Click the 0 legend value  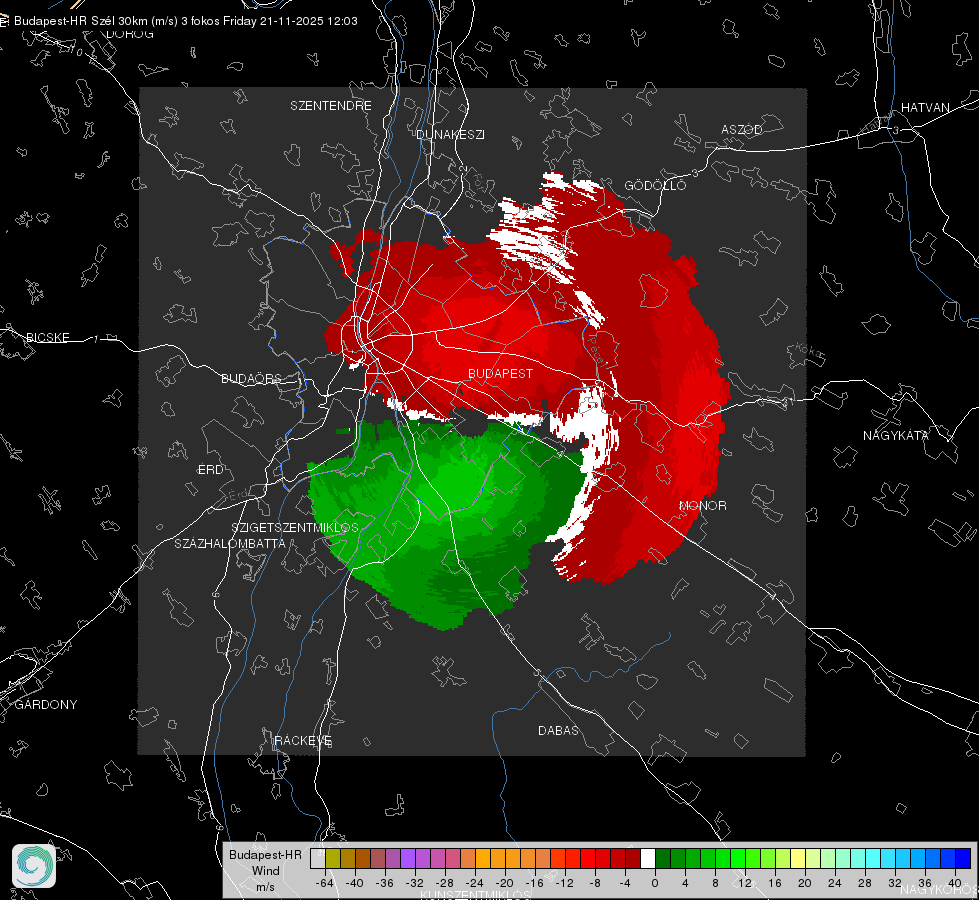click(654, 883)
